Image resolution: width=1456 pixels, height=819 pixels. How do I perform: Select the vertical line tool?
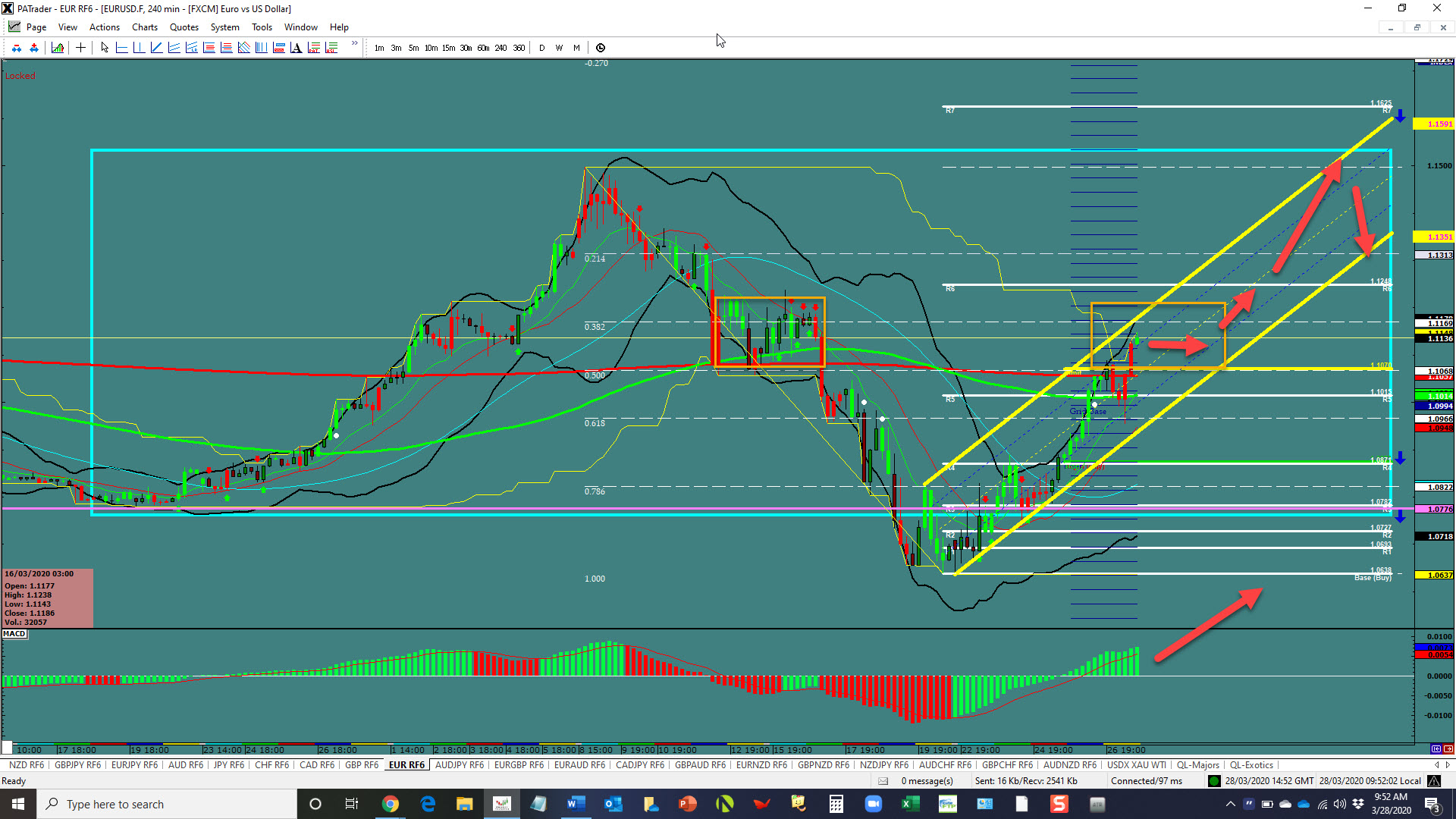tap(139, 48)
